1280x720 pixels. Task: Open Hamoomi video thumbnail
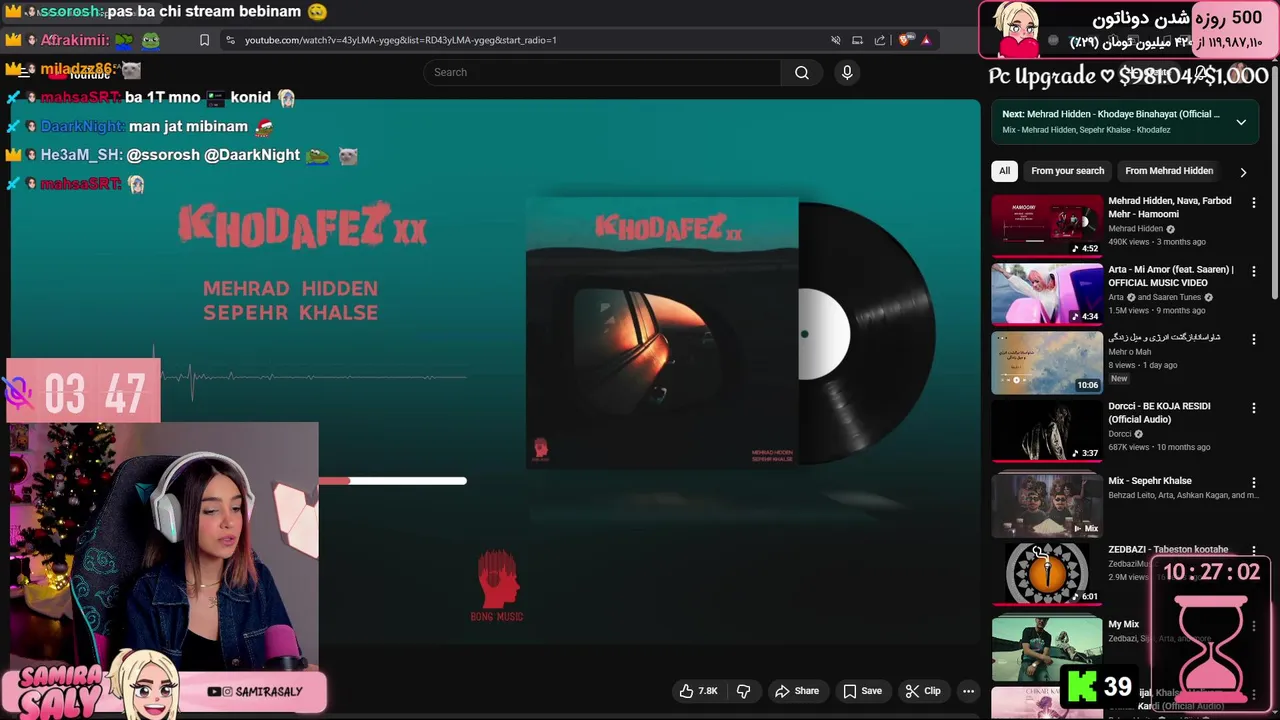(x=1047, y=225)
